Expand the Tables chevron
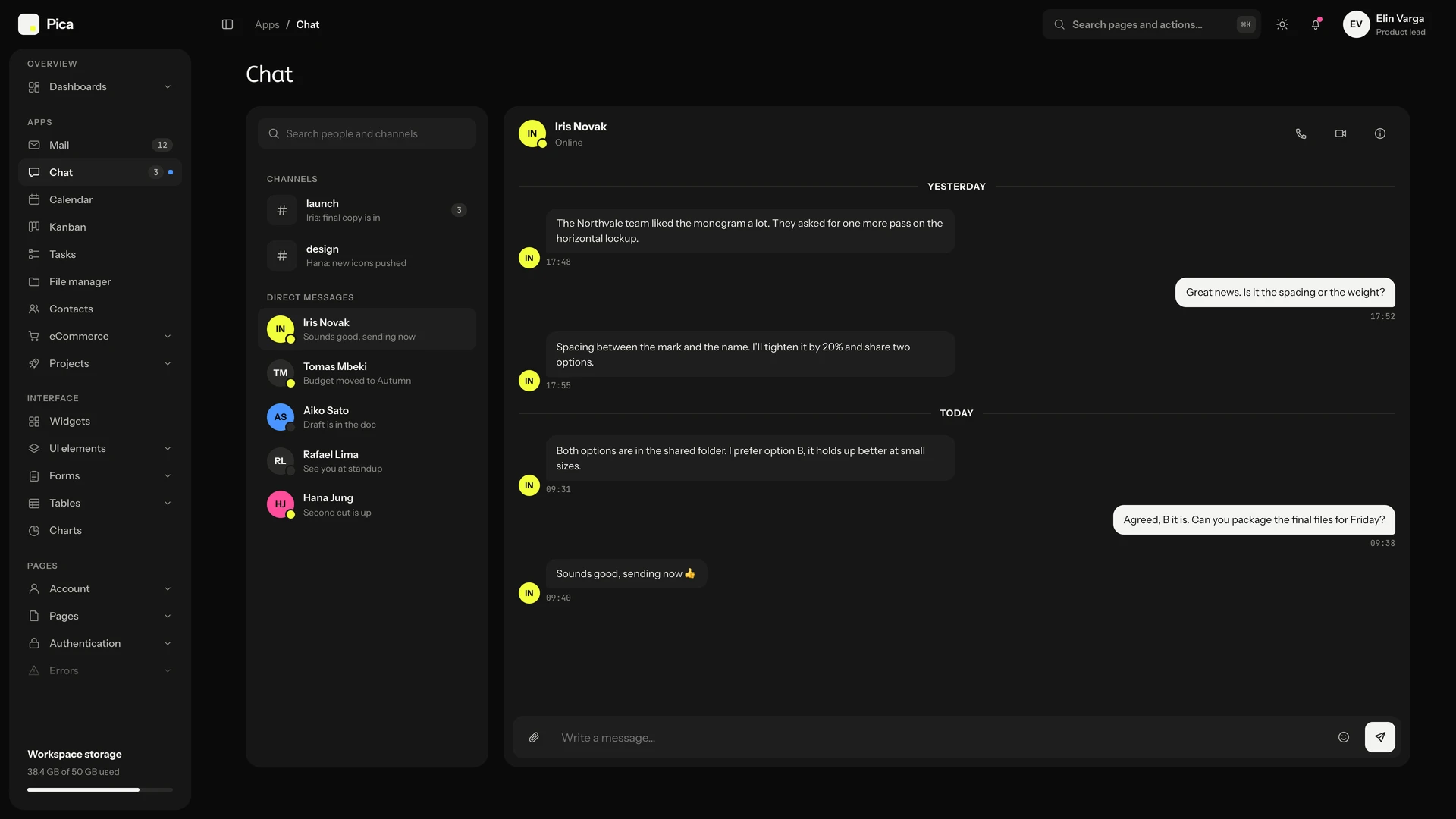This screenshot has width=1456, height=819. 168,503
